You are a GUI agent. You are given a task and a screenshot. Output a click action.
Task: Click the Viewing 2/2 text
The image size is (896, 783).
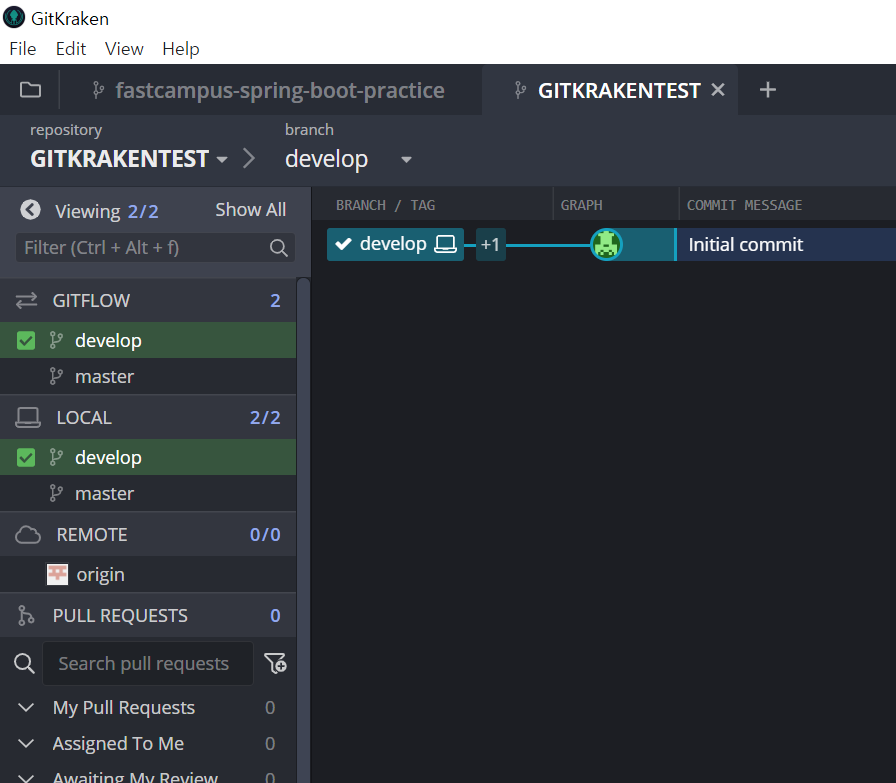click(107, 211)
